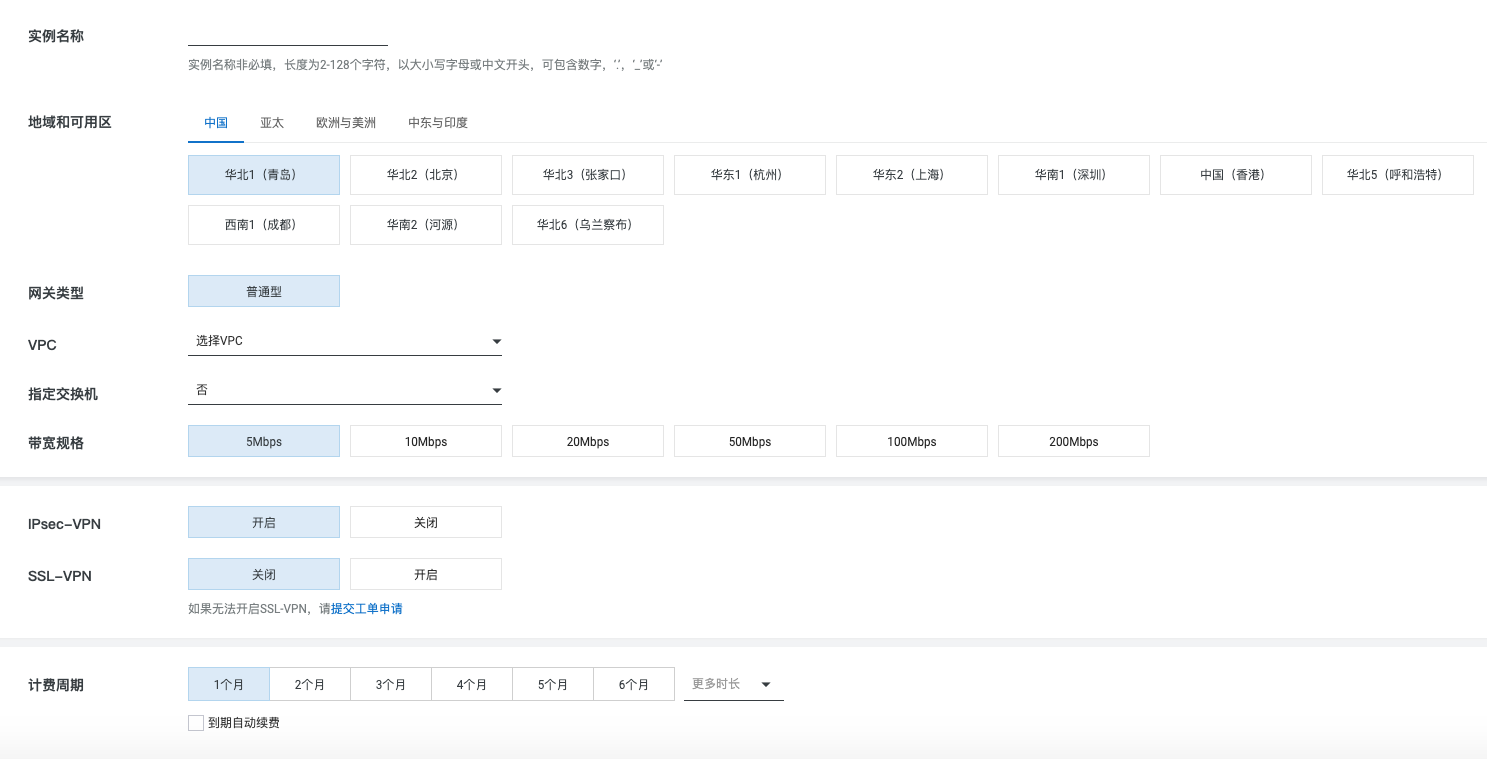Image resolution: width=1487 pixels, height=759 pixels.
Task: Switch to the 中国 region tab
Action: (216, 123)
